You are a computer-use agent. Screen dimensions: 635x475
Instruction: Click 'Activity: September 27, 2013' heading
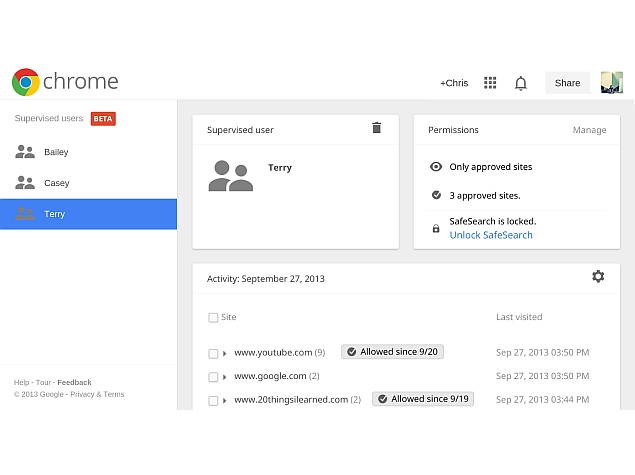click(266, 279)
